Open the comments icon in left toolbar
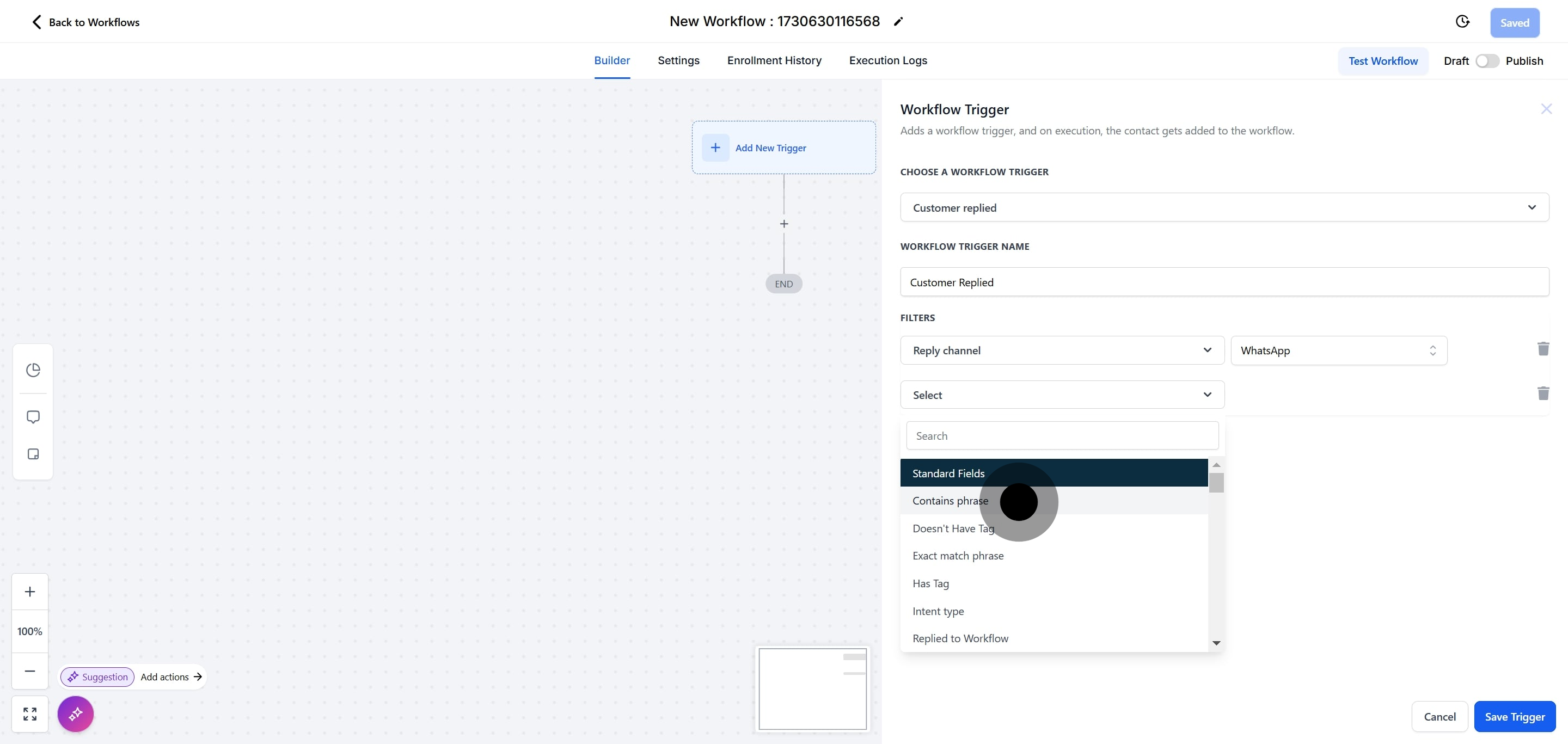This screenshot has height=744, width=1568. (33, 417)
